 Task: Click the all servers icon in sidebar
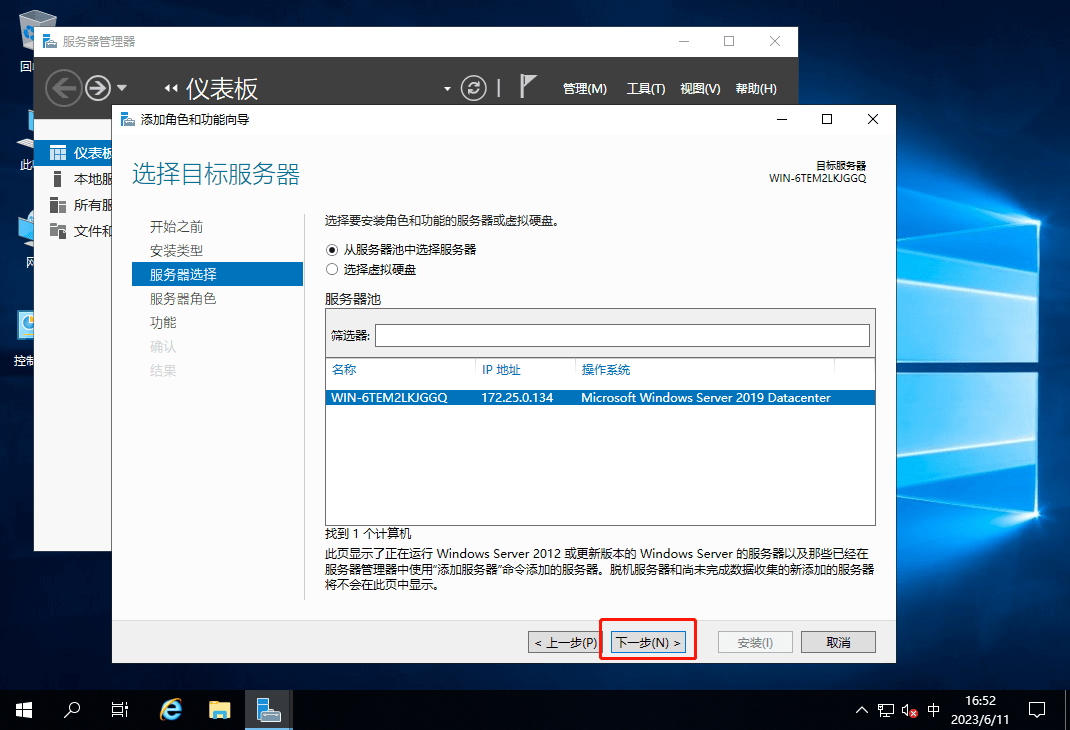click(57, 205)
